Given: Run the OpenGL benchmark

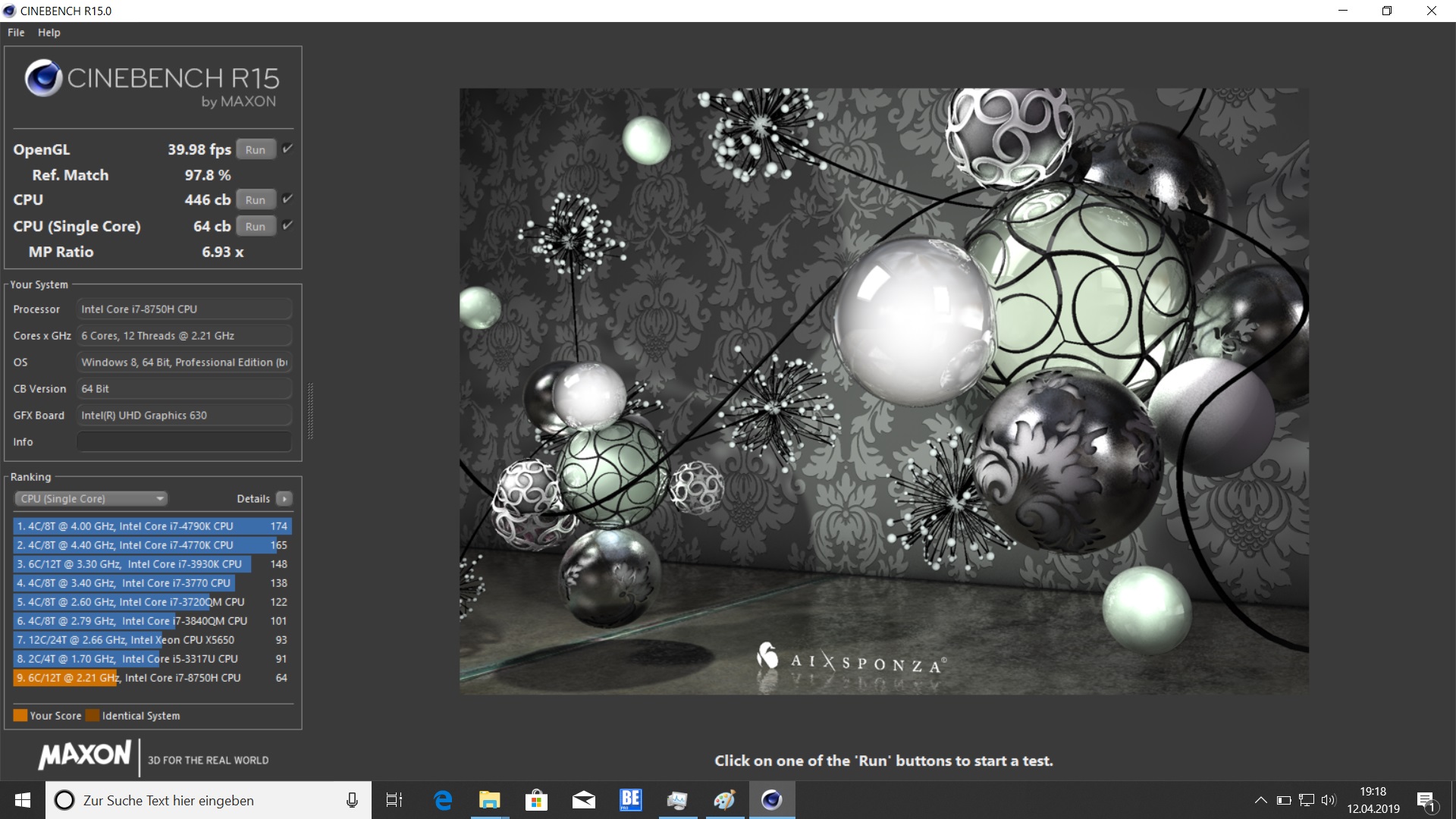Looking at the screenshot, I should click(256, 150).
